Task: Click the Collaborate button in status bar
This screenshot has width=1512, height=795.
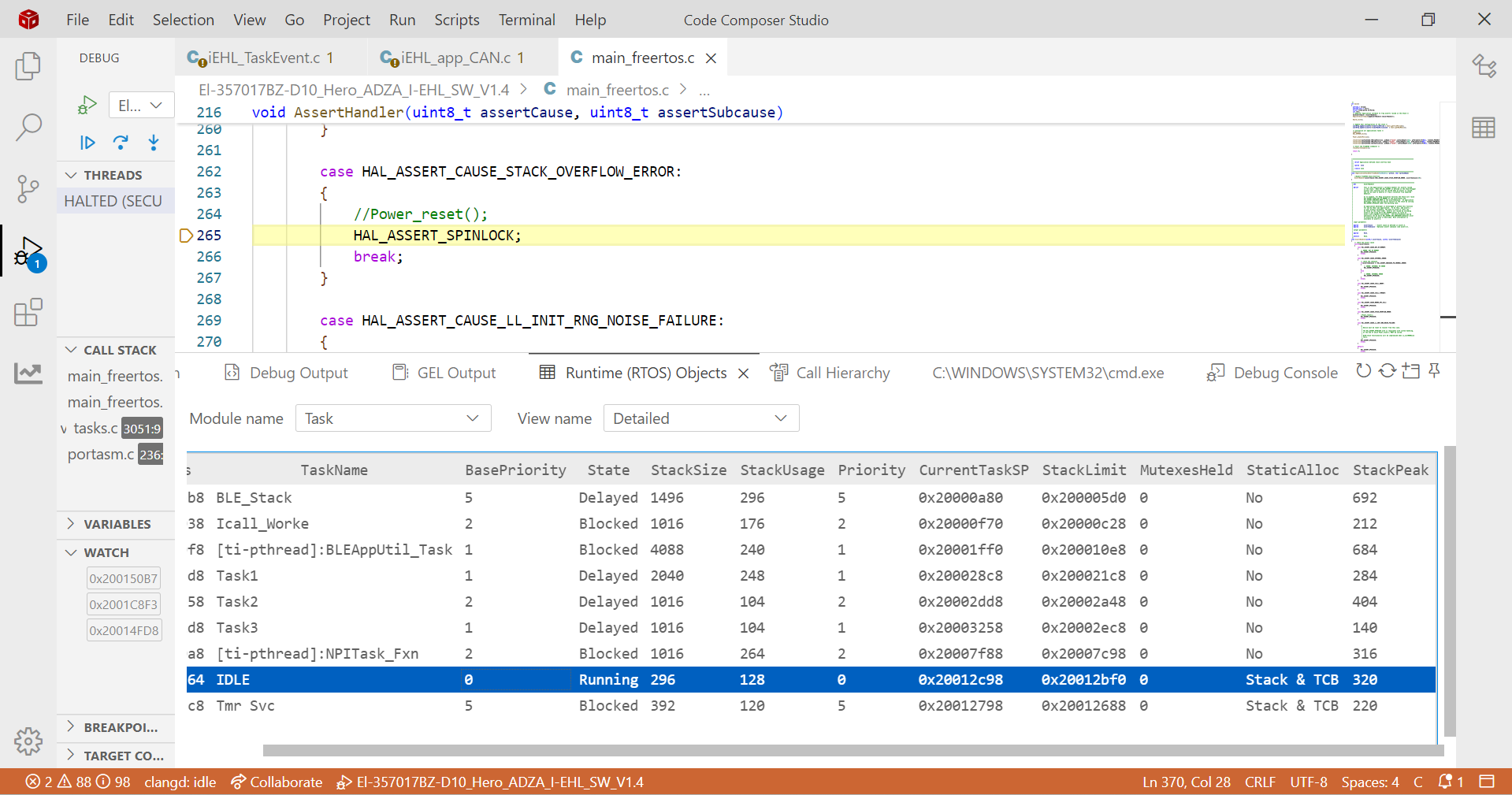Action: coord(277,782)
